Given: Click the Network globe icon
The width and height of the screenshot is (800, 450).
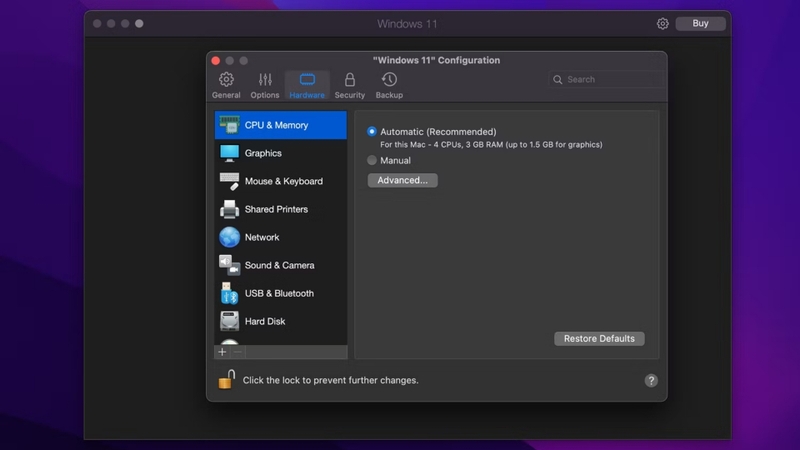Looking at the screenshot, I should coord(230,237).
